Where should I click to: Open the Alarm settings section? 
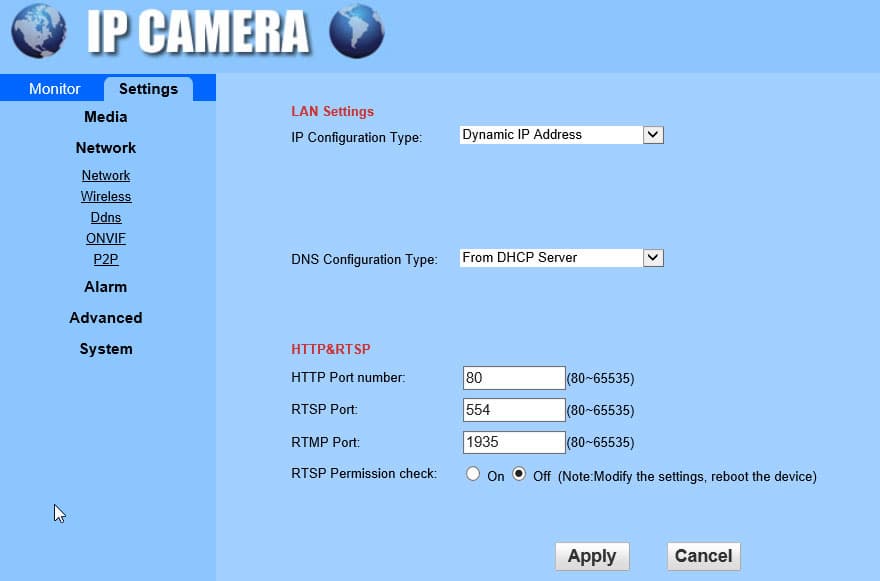pos(106,287)
